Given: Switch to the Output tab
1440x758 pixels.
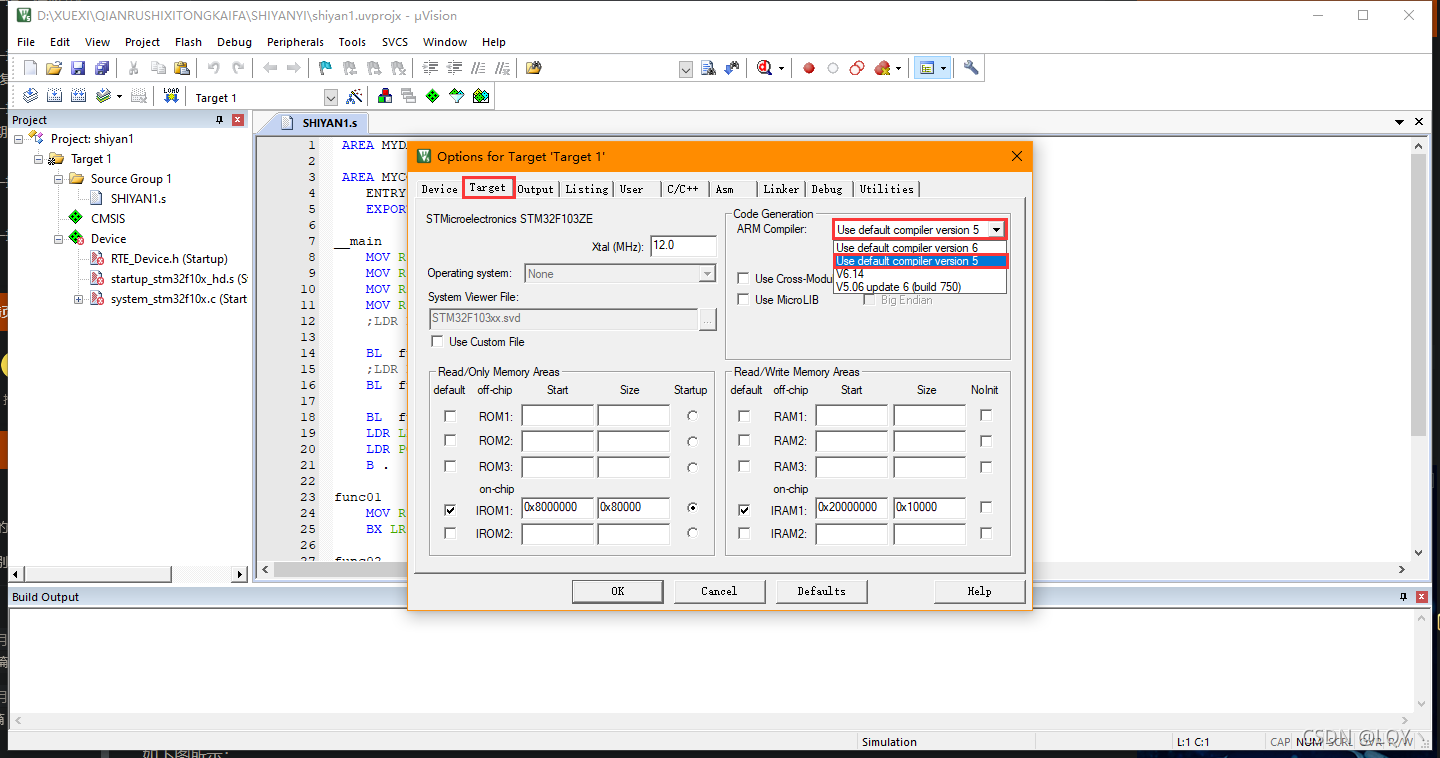Looking at the screenshot, I should [x=535, y=189].
